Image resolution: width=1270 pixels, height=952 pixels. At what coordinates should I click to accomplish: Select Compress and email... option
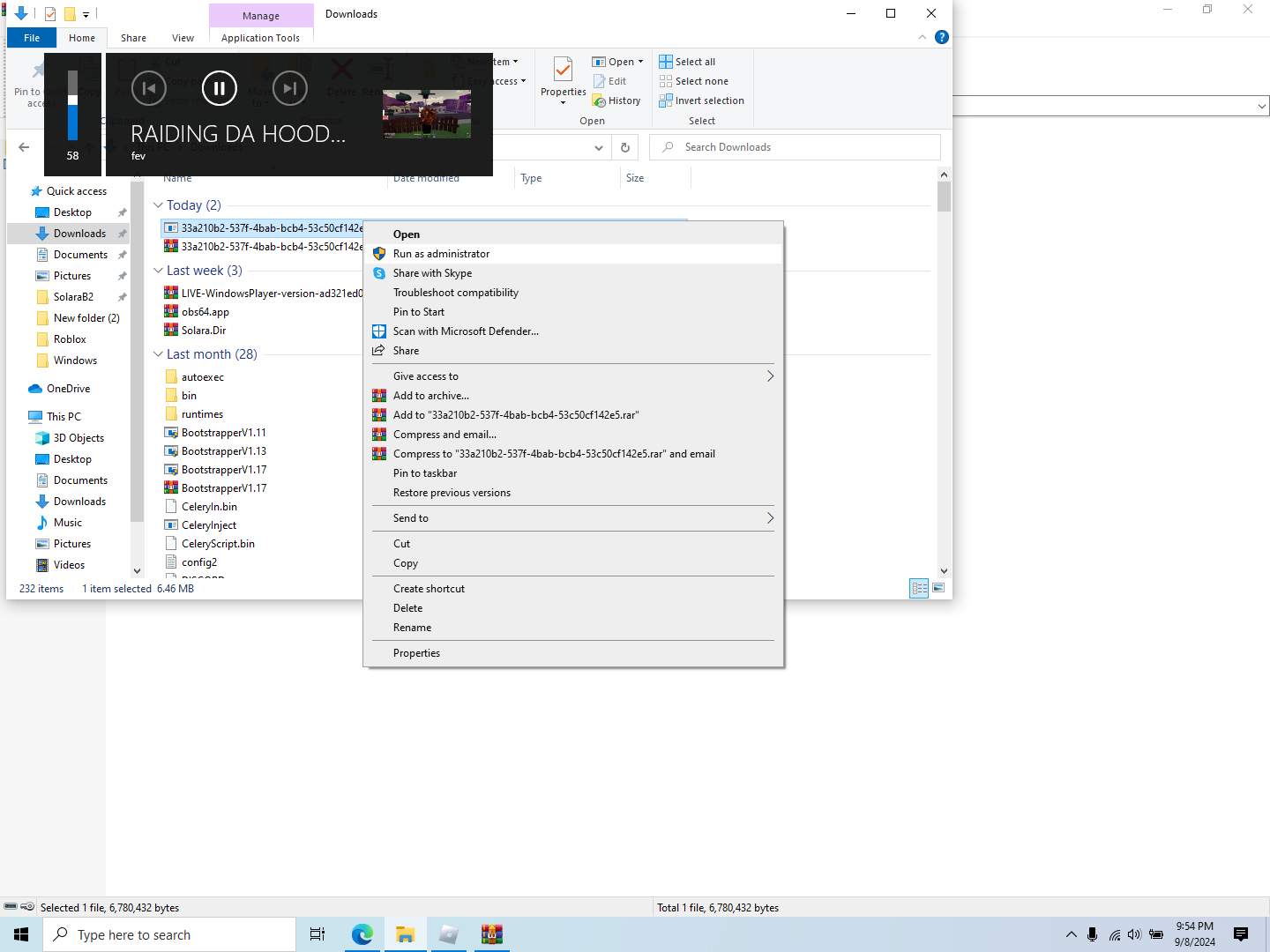click(573, 435)
